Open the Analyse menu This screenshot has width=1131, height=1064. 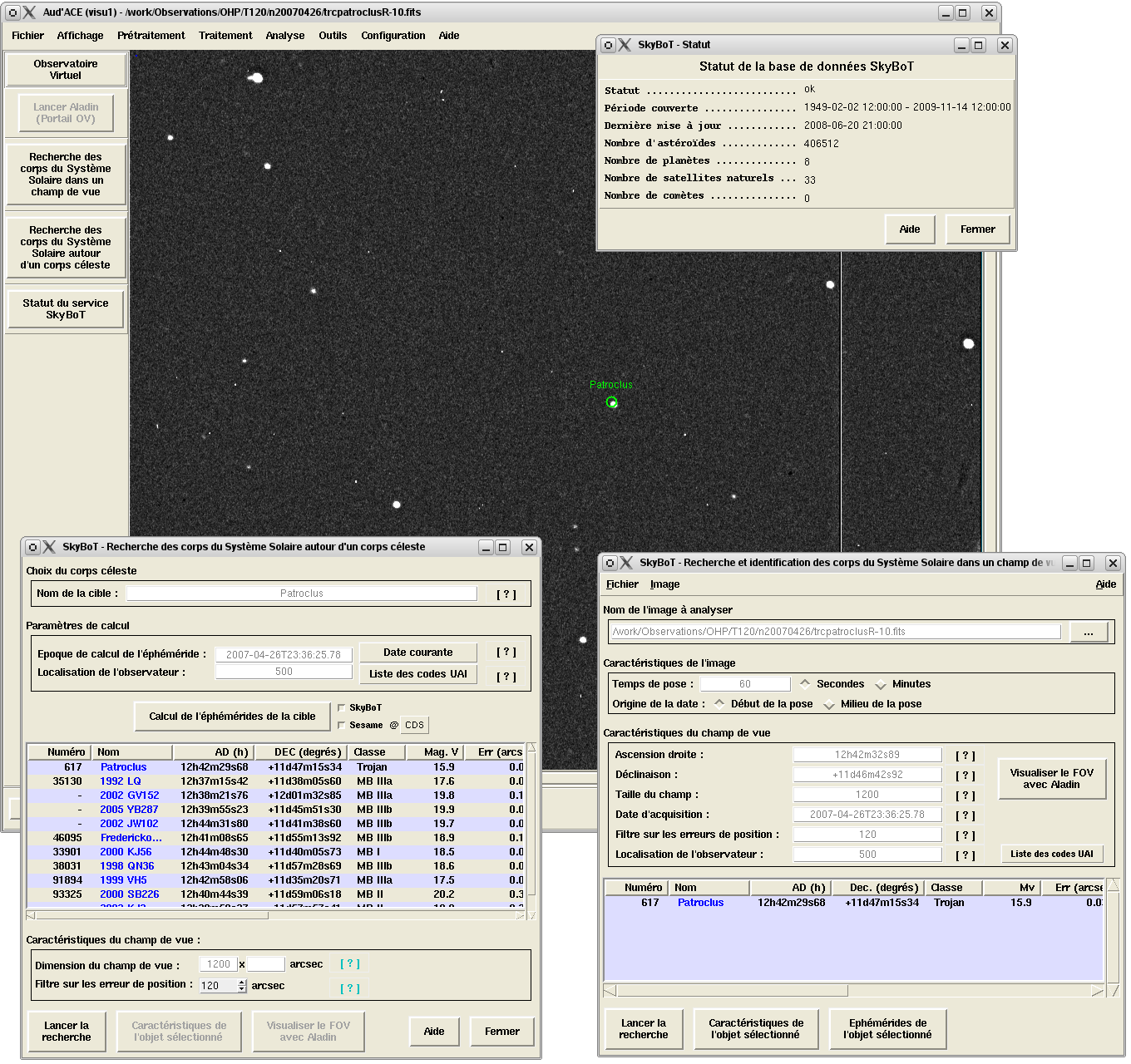click(284, 36)
